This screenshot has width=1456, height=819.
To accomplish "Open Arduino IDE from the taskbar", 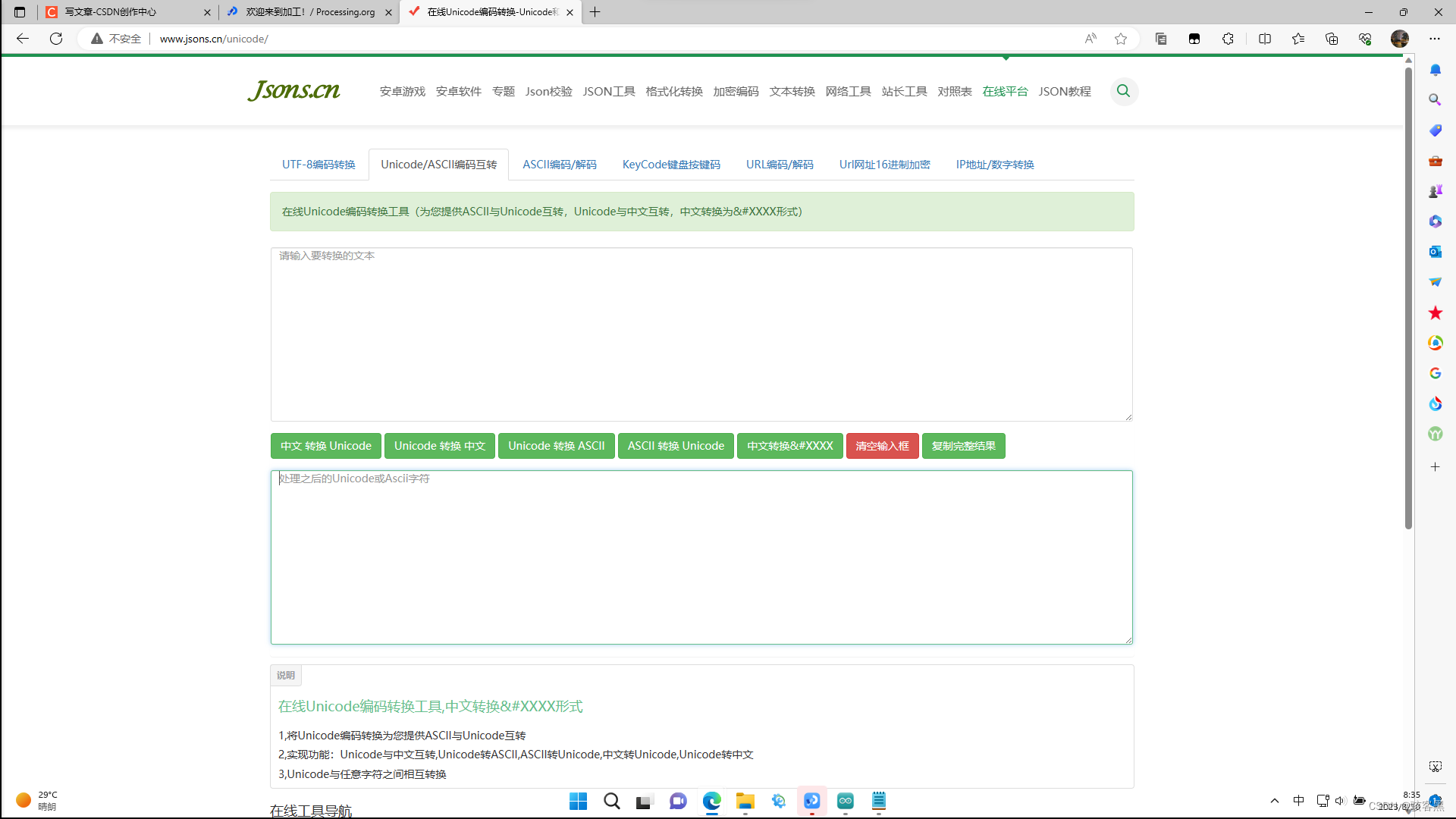I will click(x=846, y=801).
